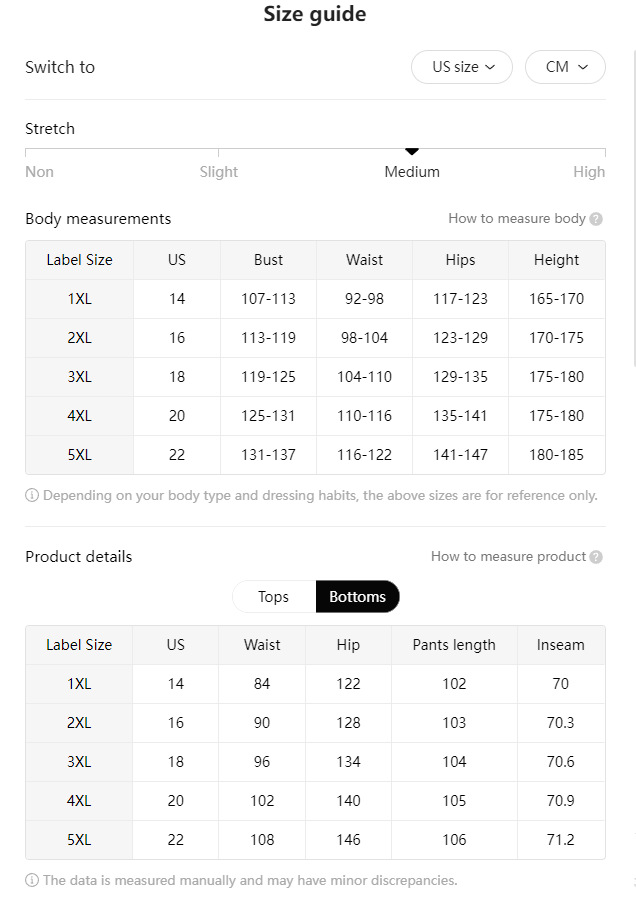
Task: Open the US size dropdown
Action: tap(462, 67)
